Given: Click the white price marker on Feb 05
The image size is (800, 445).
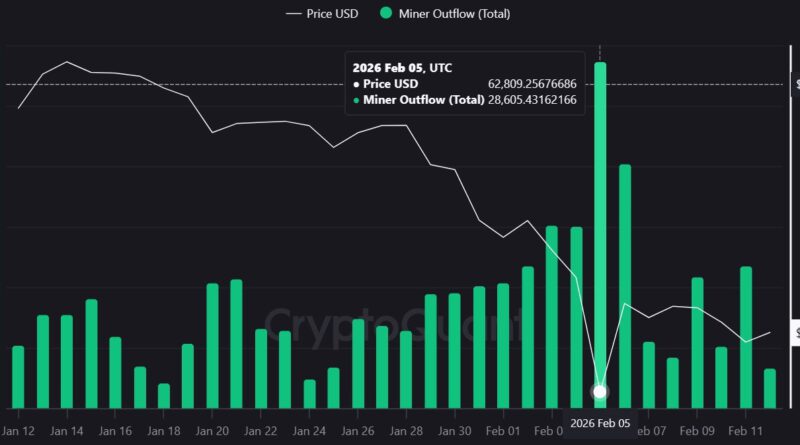Looking at the screenshot, I should point(600,392).
